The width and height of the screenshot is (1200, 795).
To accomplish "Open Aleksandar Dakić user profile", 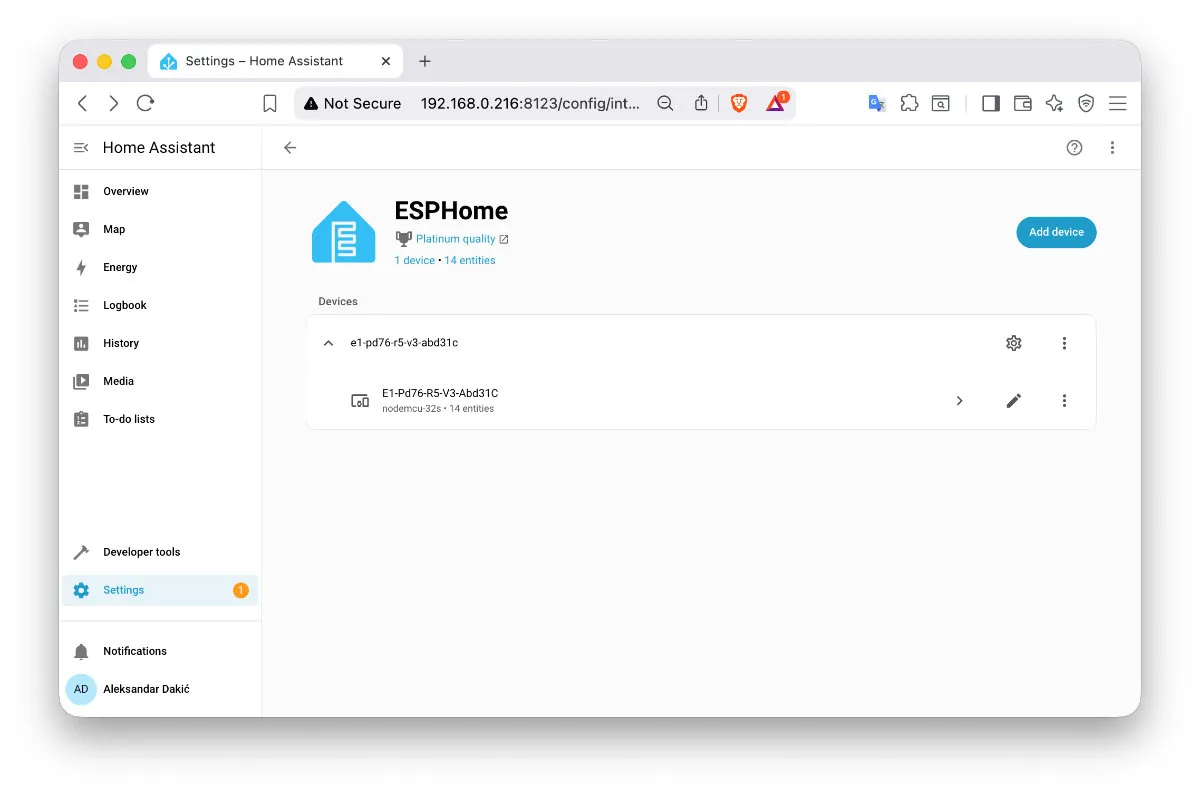I will point(160,689).
